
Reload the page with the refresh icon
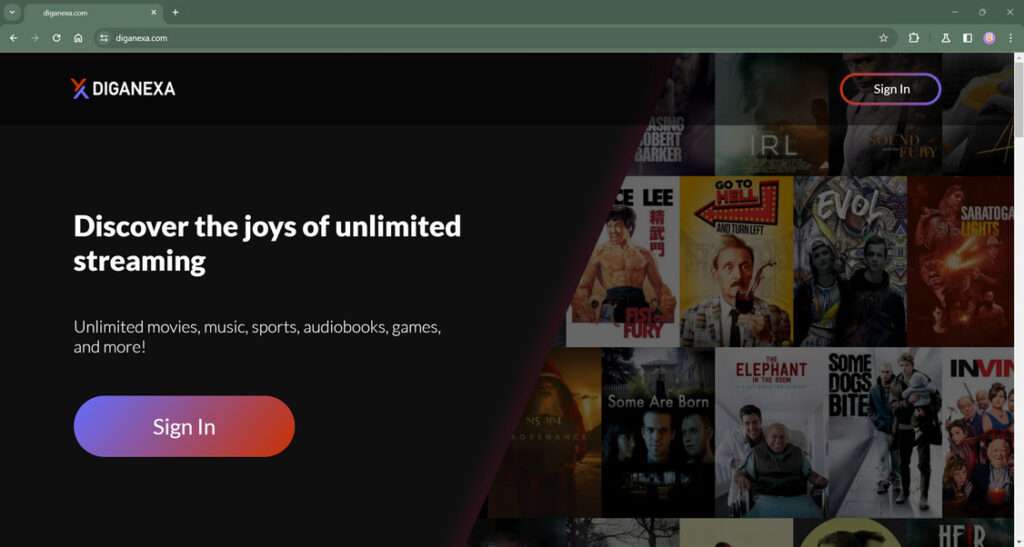(56, 38)
